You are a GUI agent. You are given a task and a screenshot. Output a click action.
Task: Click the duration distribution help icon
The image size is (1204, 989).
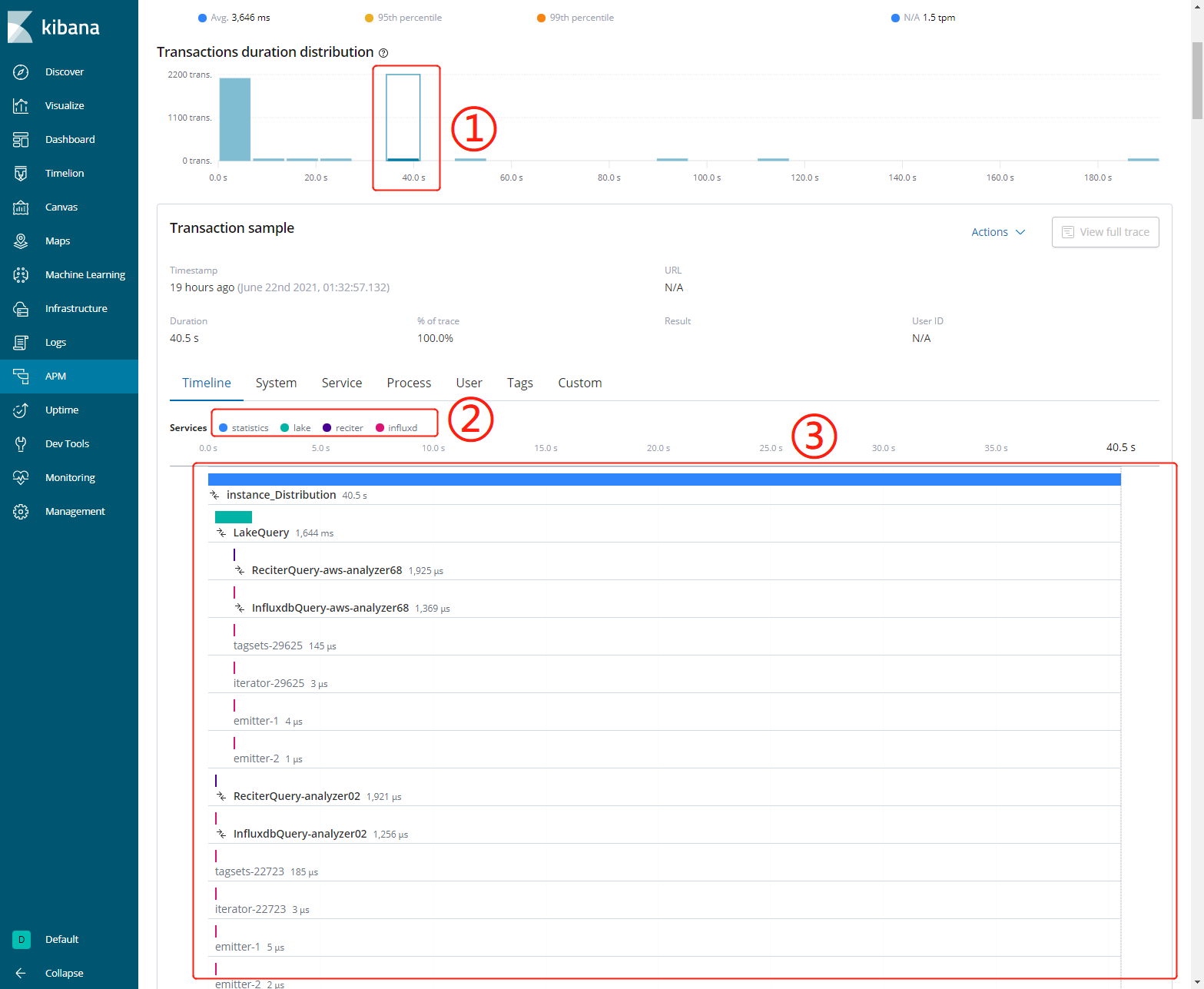[x=383, y=53]
